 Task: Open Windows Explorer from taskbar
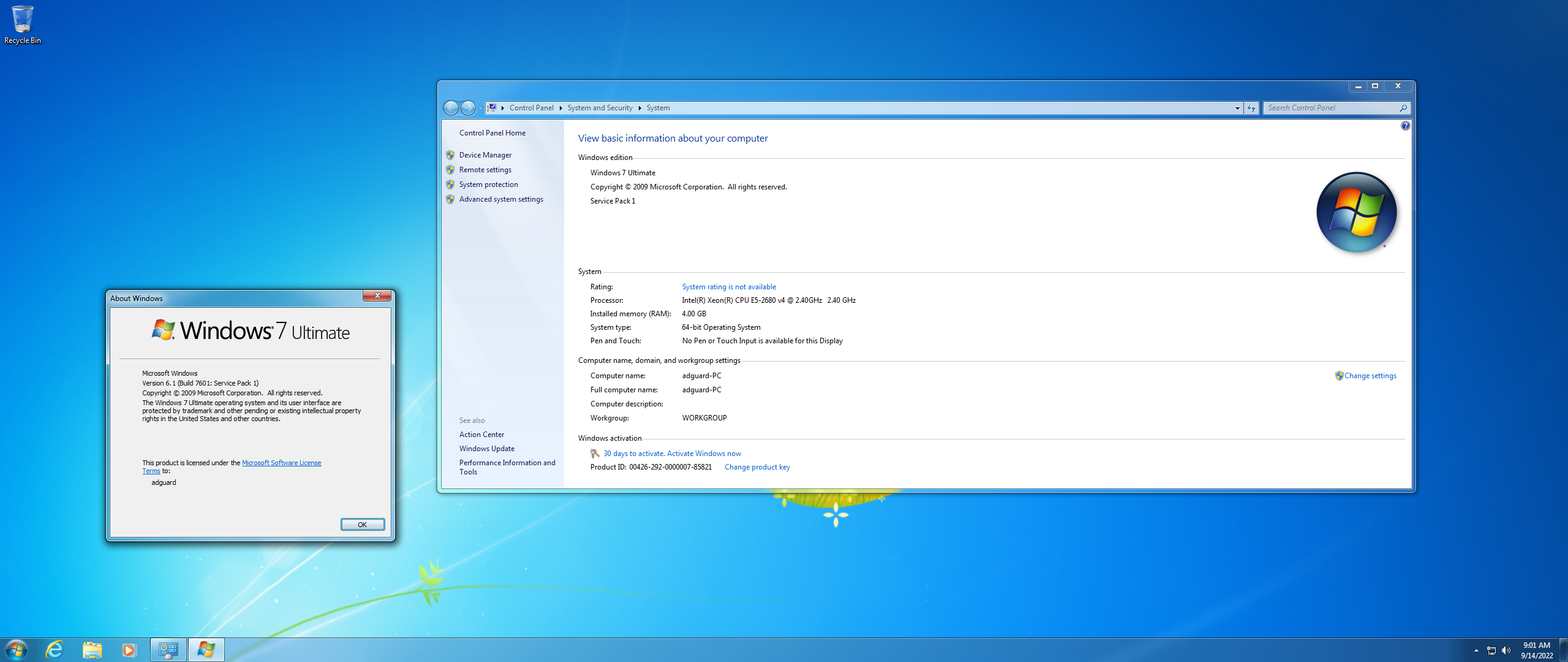92,650
